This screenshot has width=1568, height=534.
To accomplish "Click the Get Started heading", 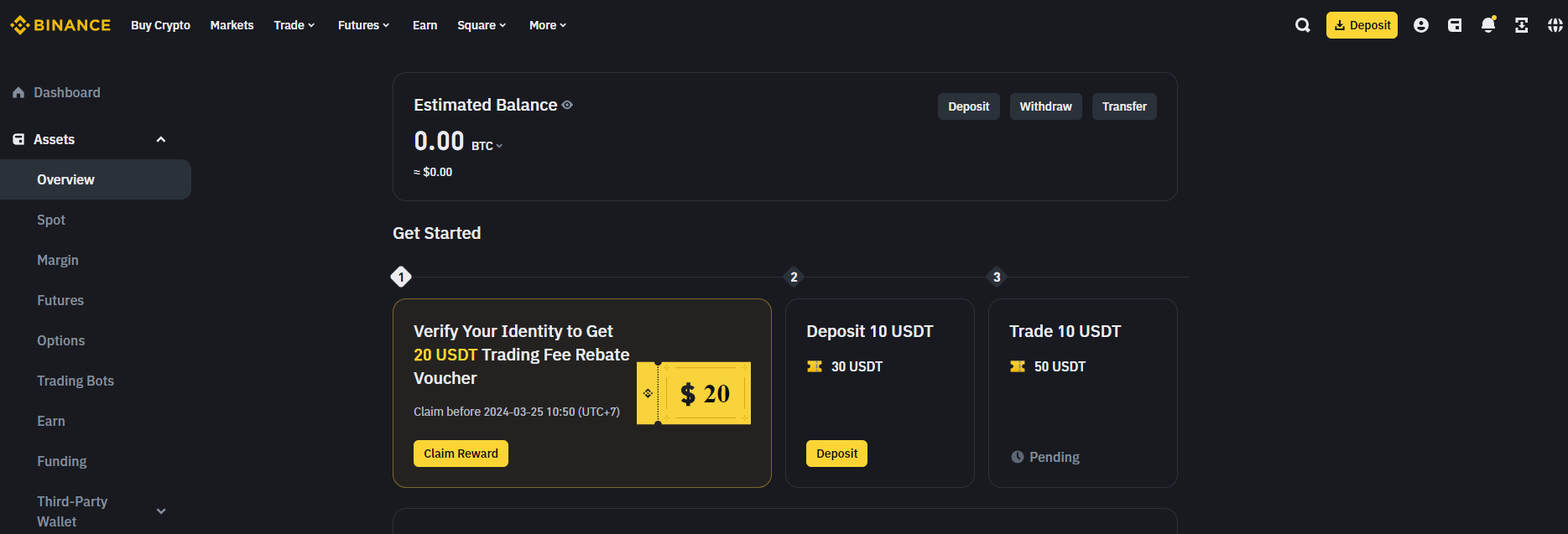I will pyautogui.click(x=436, y=233).
